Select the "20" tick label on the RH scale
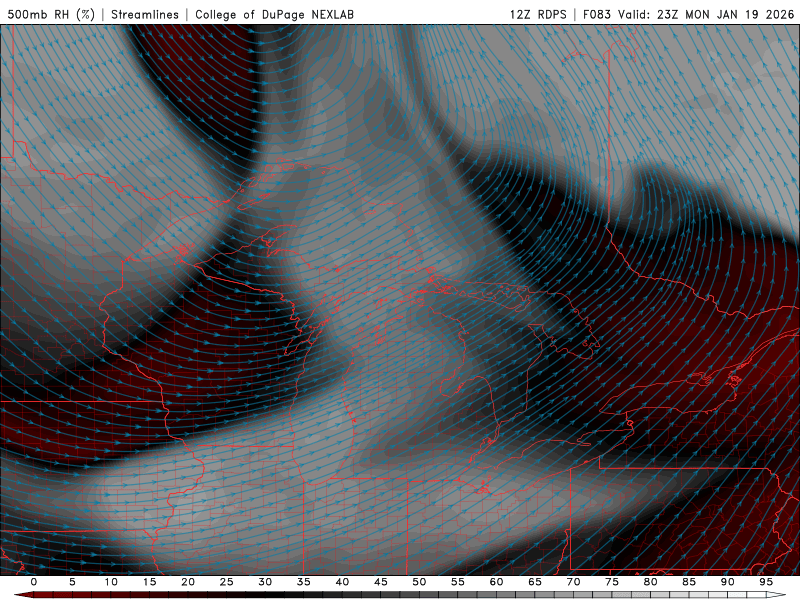800x600 pixels. point(188,582)
